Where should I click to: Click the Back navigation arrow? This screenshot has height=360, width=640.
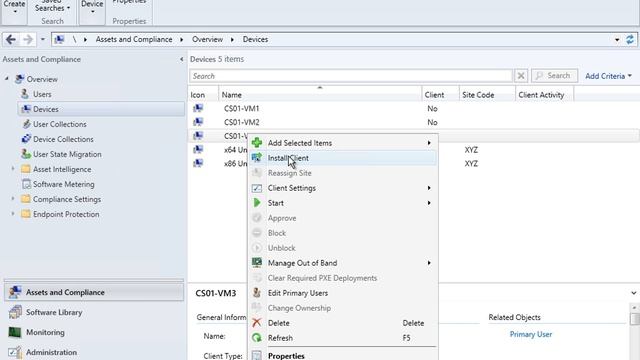[x=11, y=40]
